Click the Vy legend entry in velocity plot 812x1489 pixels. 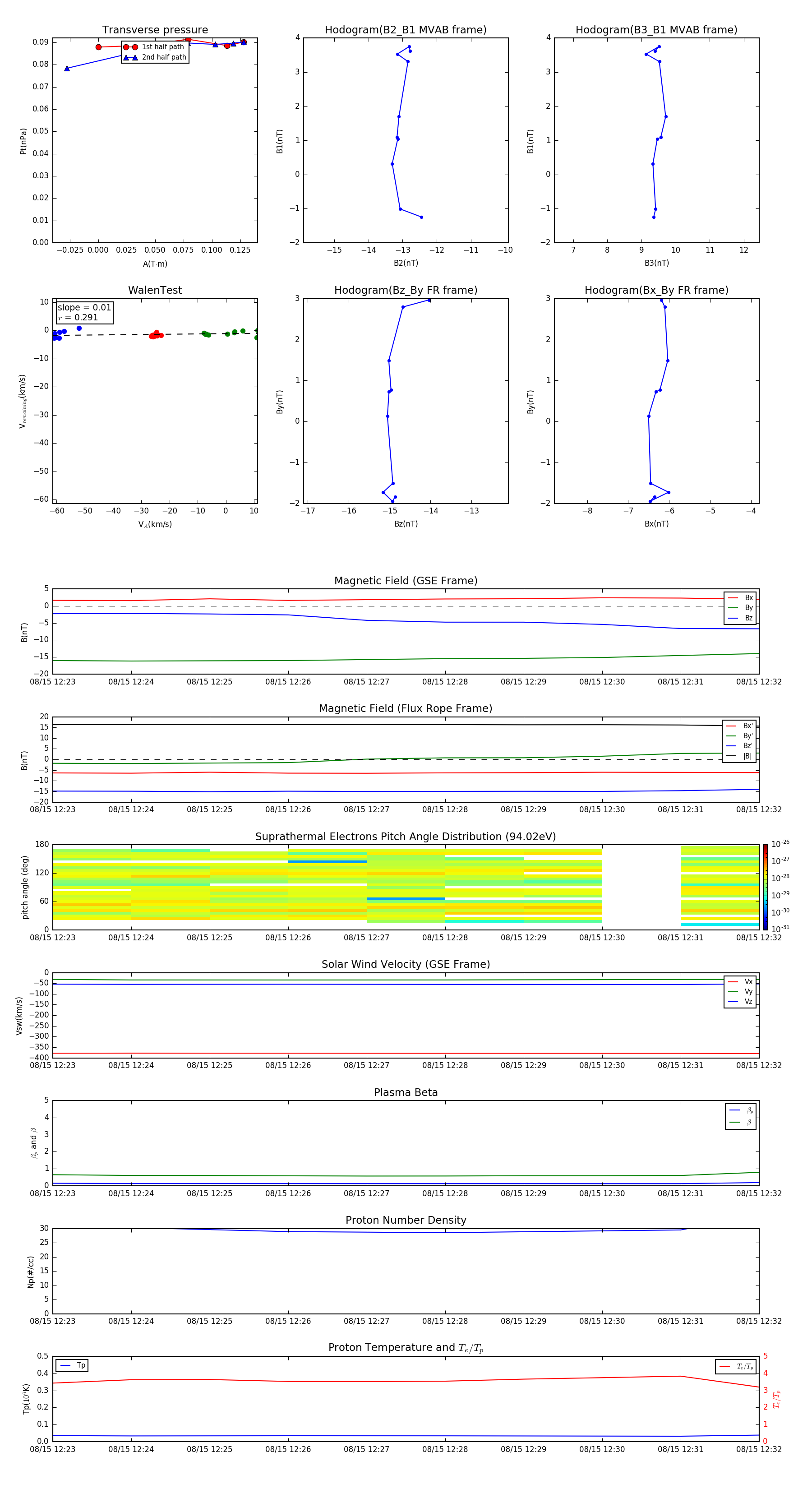pos(740,991)
